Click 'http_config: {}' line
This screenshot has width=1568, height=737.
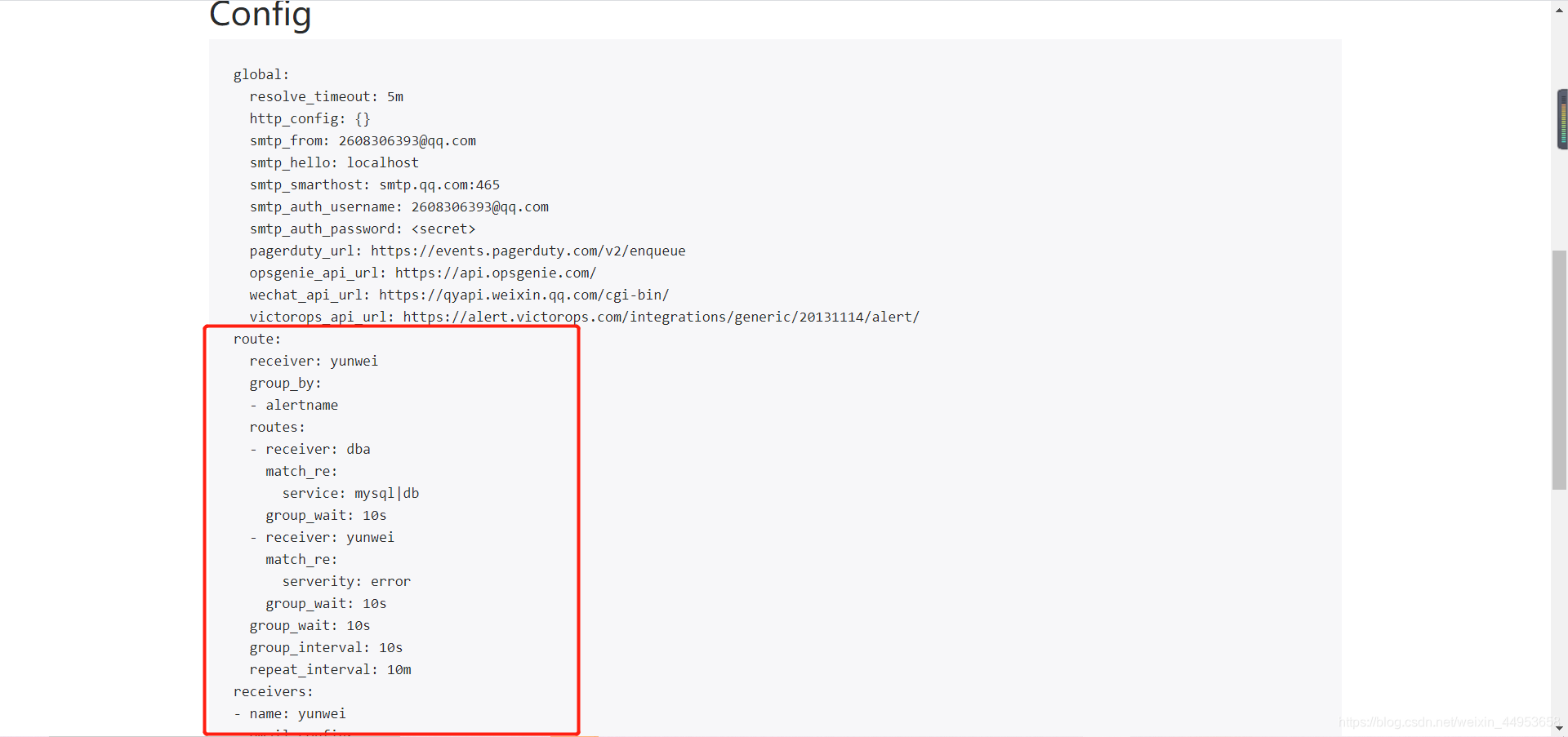[310, 118]
